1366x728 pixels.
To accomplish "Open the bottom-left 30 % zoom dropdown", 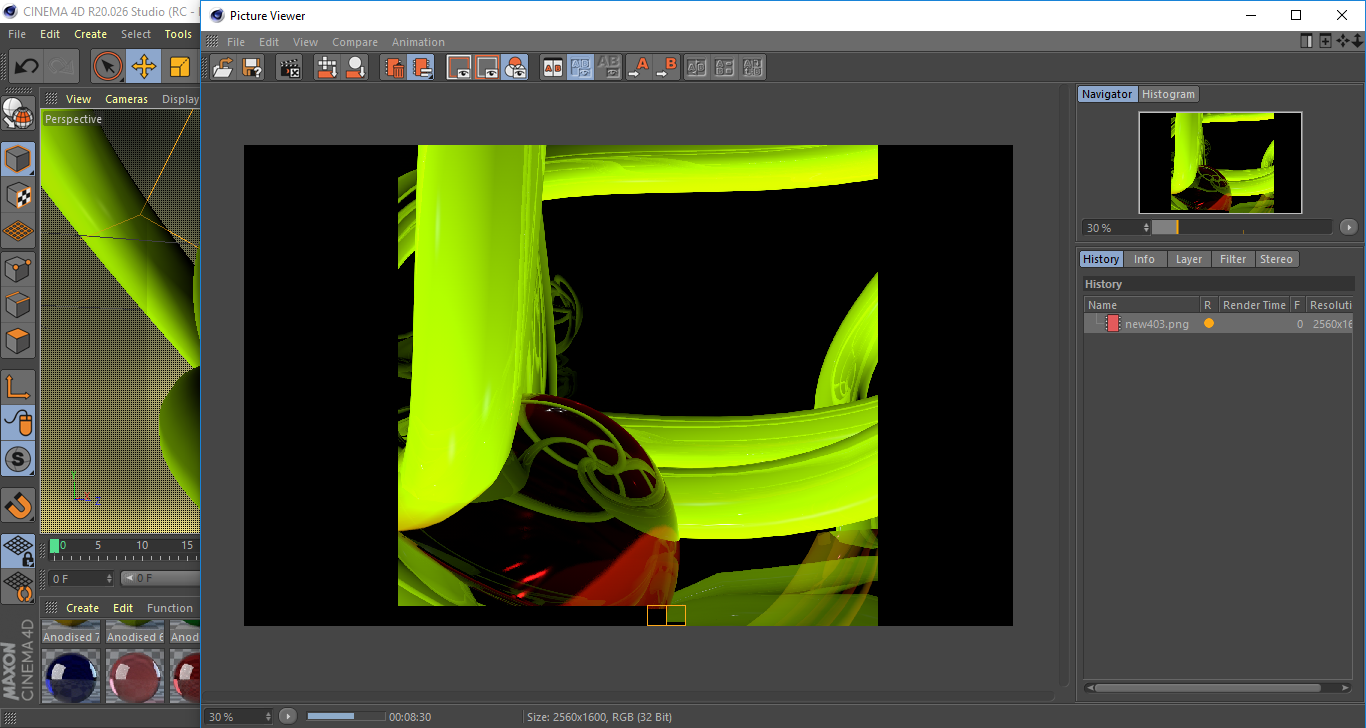I will coord(239,716).
